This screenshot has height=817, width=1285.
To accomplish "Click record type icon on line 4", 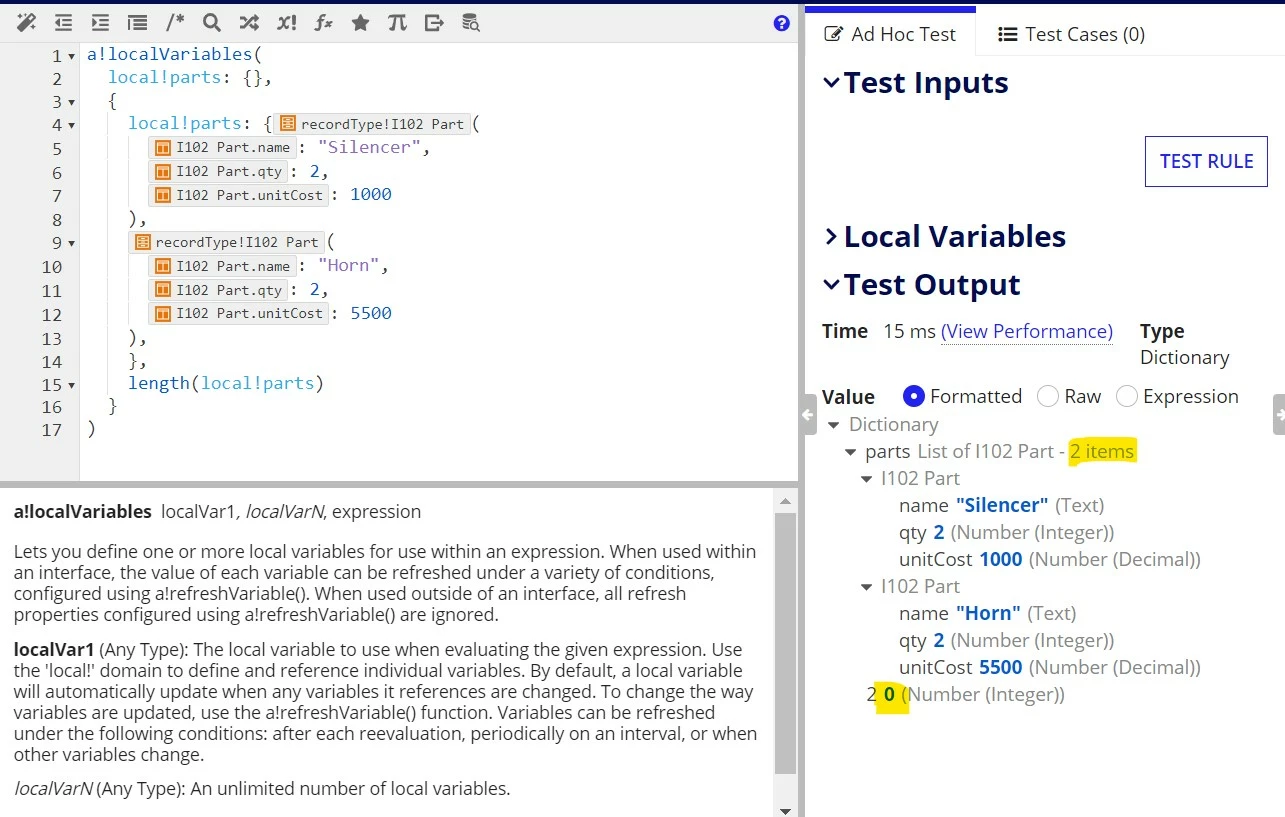I will (288, 124).
